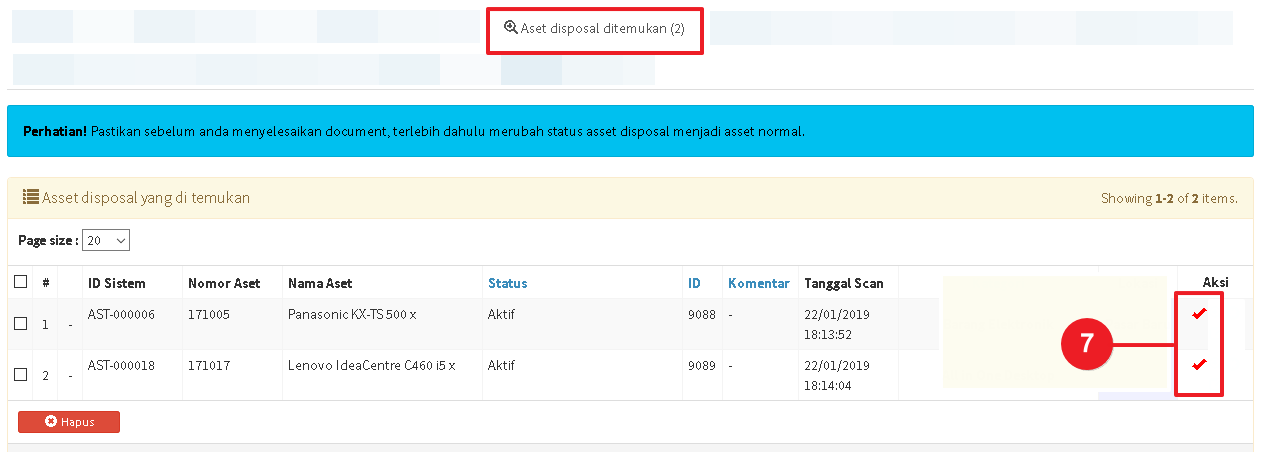Sort table by Status column
This screenshot has height=452, width=1261.
click(507, 283)
